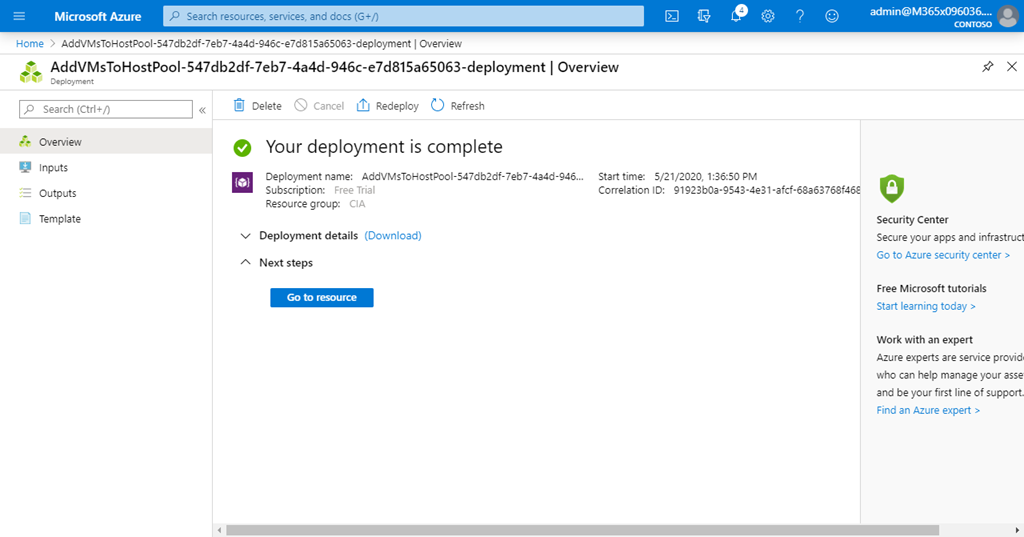Close the deployment overview blade

1011,67
